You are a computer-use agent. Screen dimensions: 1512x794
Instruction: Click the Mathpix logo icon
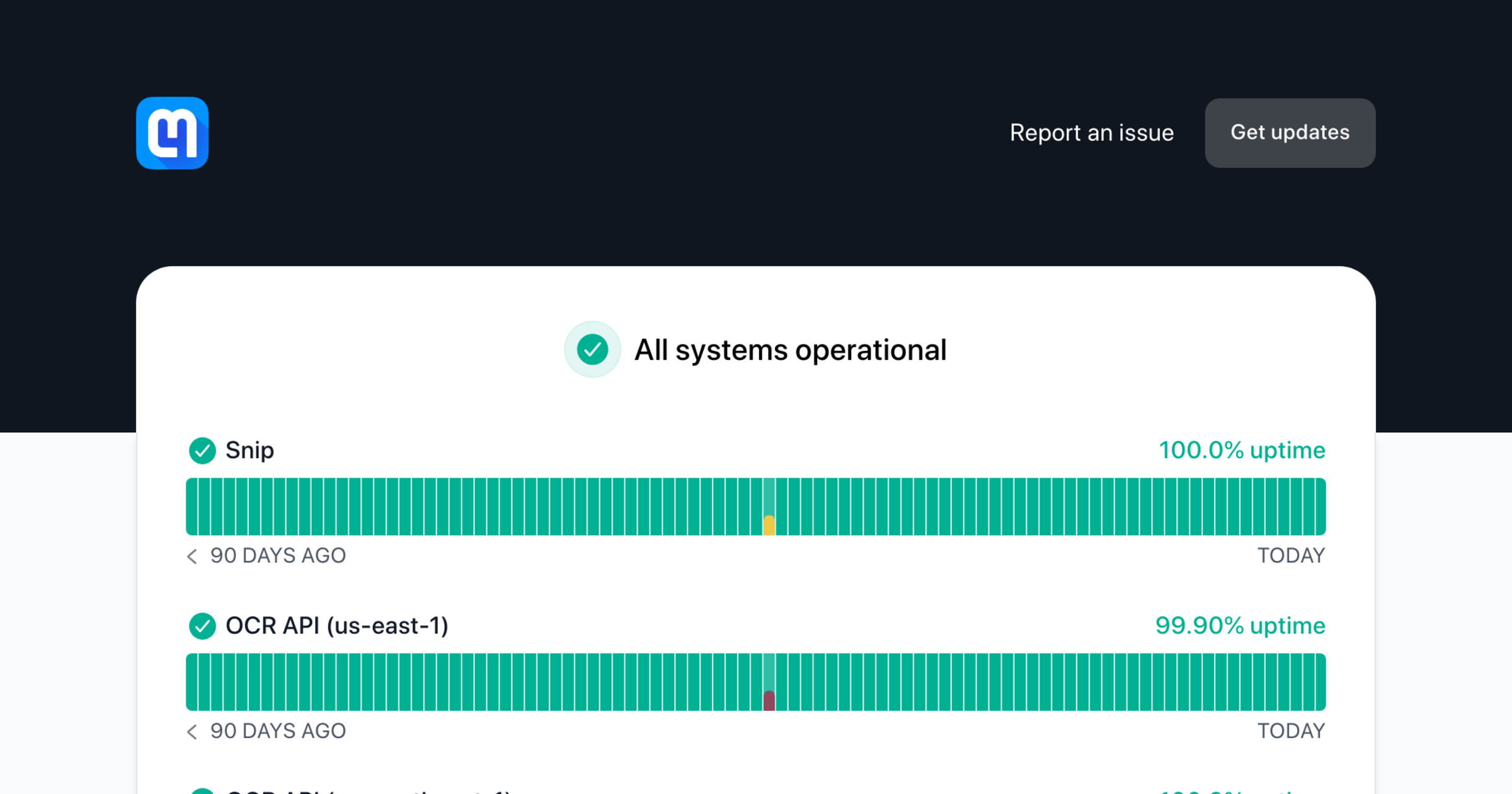point(172,133)
